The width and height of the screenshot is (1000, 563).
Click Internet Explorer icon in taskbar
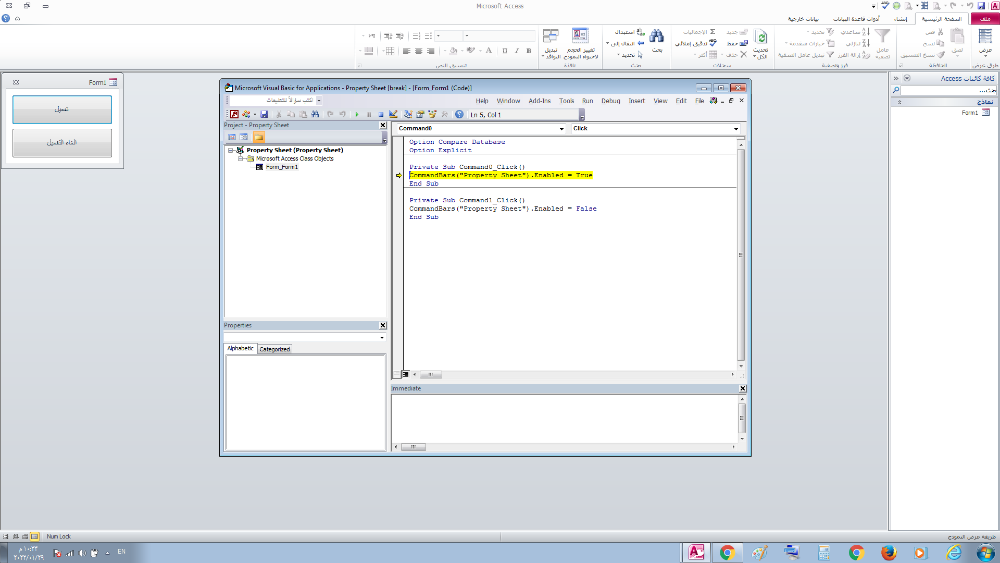pos(954,552)
